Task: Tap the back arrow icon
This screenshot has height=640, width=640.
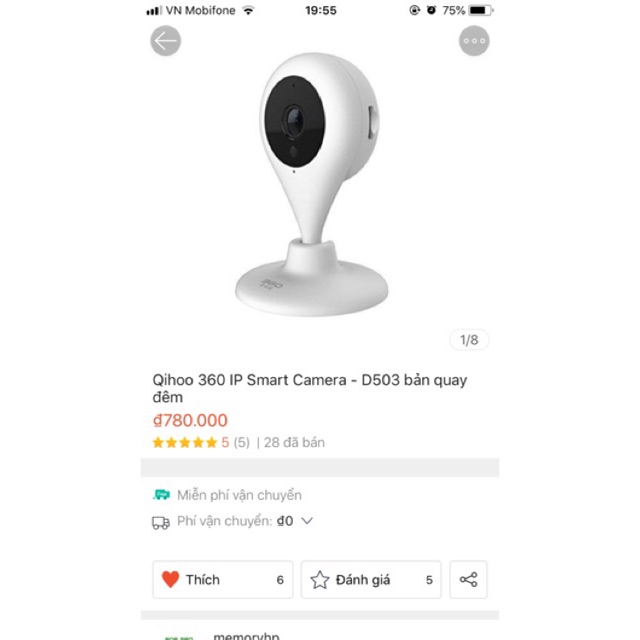Action: coord(165,41)
